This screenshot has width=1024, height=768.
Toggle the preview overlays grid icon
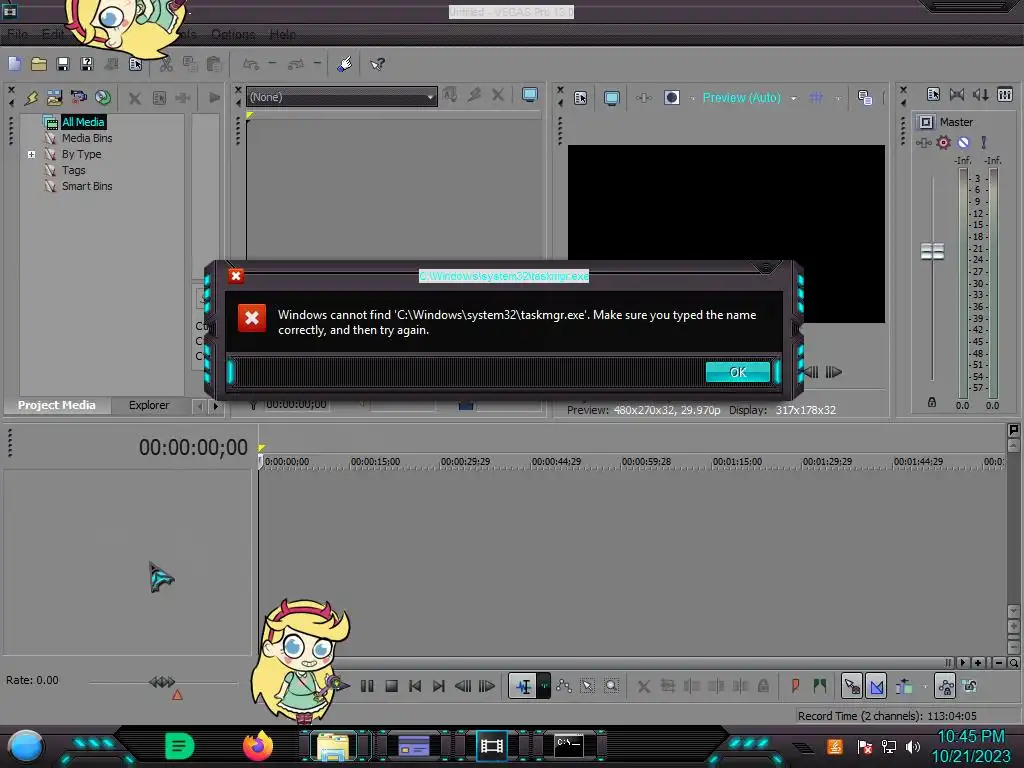pos(816,98)
